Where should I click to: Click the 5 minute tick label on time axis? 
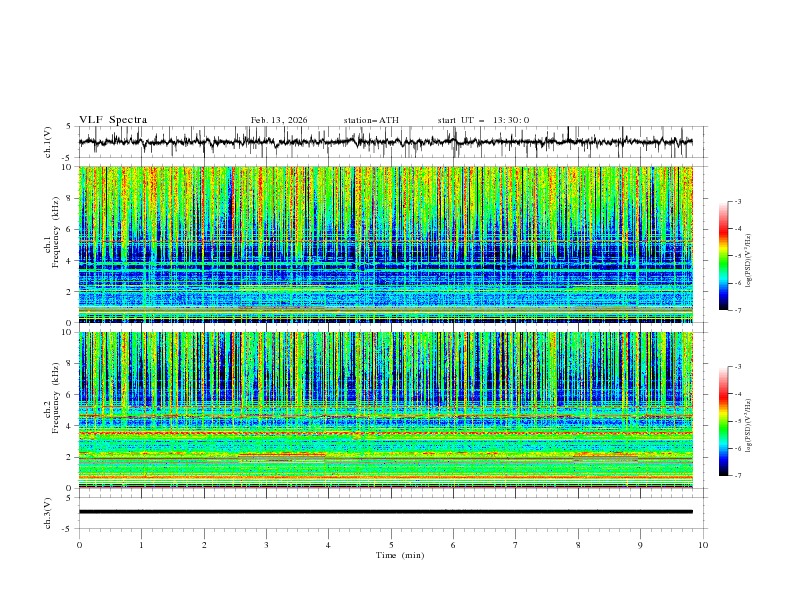coord(391,545)
